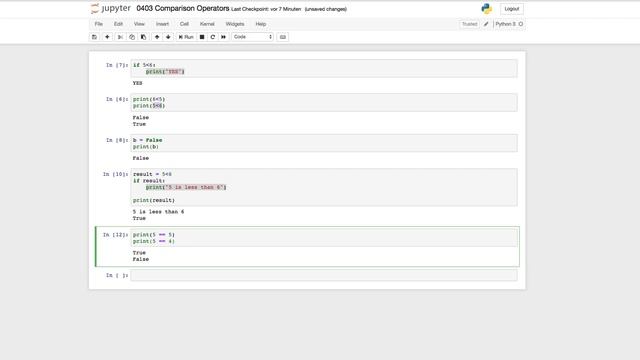
Task: Open the Widgets menu
Action: point(235,24)
